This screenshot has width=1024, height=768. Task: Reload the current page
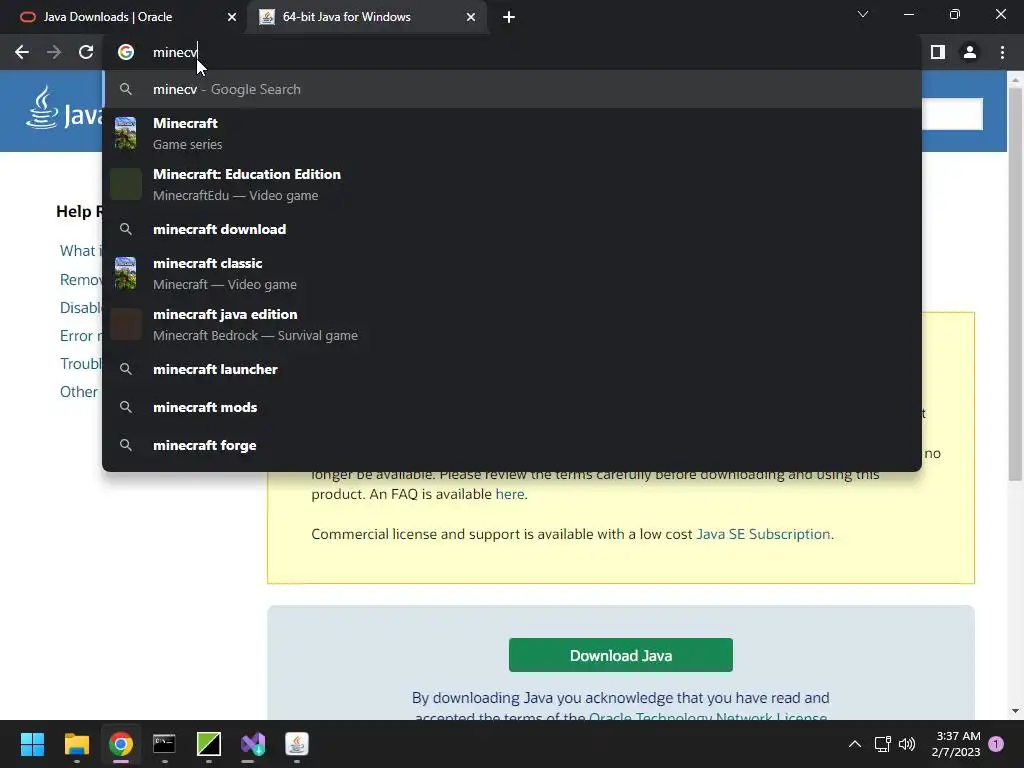click(x=86, y=52)
